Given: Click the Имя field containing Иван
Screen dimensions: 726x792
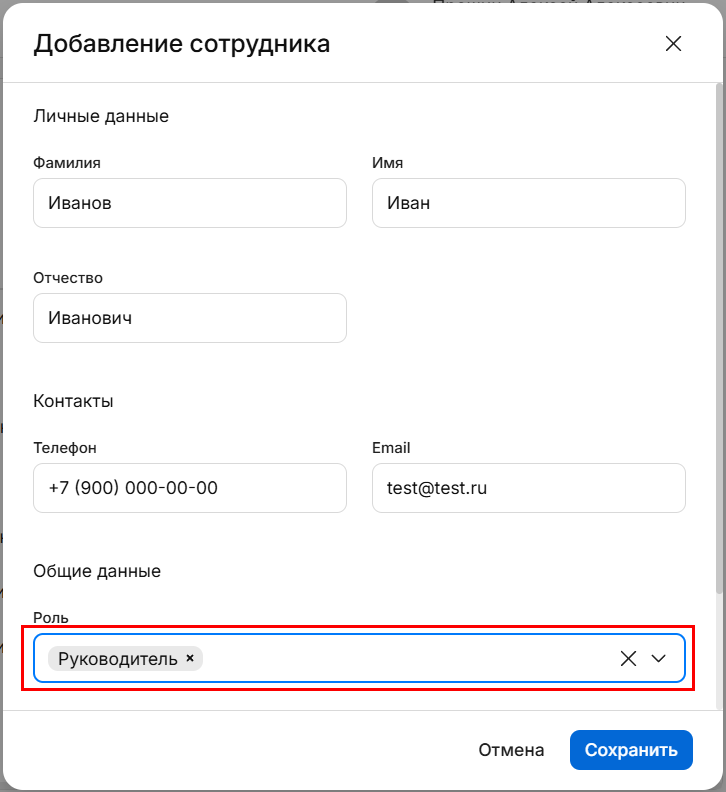Looking at the screenshot, I should pos(528,203).
